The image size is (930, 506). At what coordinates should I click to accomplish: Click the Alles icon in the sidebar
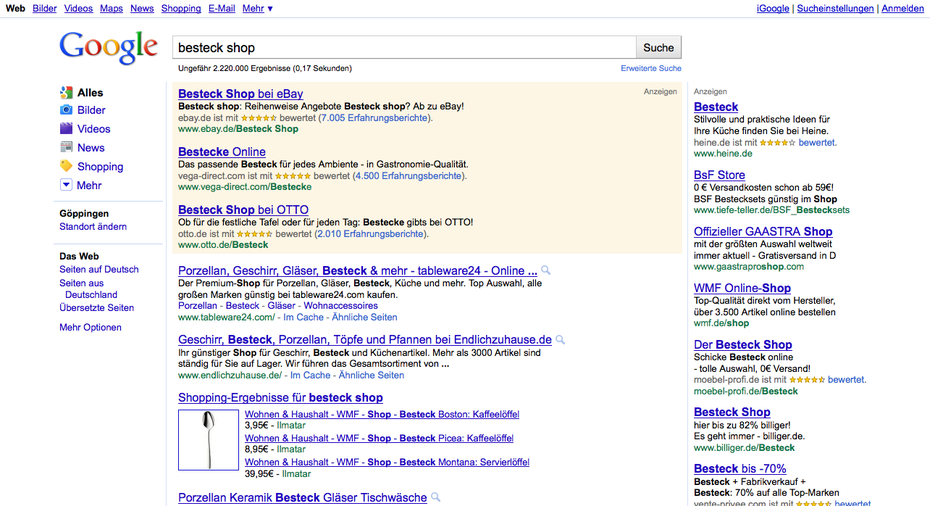(x=66, y=92)
